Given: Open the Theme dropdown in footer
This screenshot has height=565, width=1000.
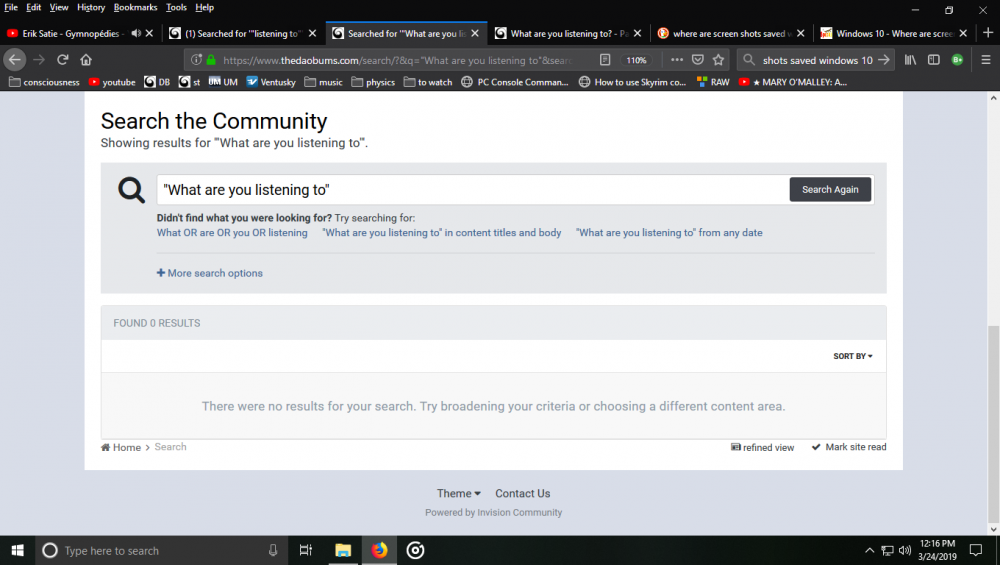Looking at the screenshot, I should (458, 493).
